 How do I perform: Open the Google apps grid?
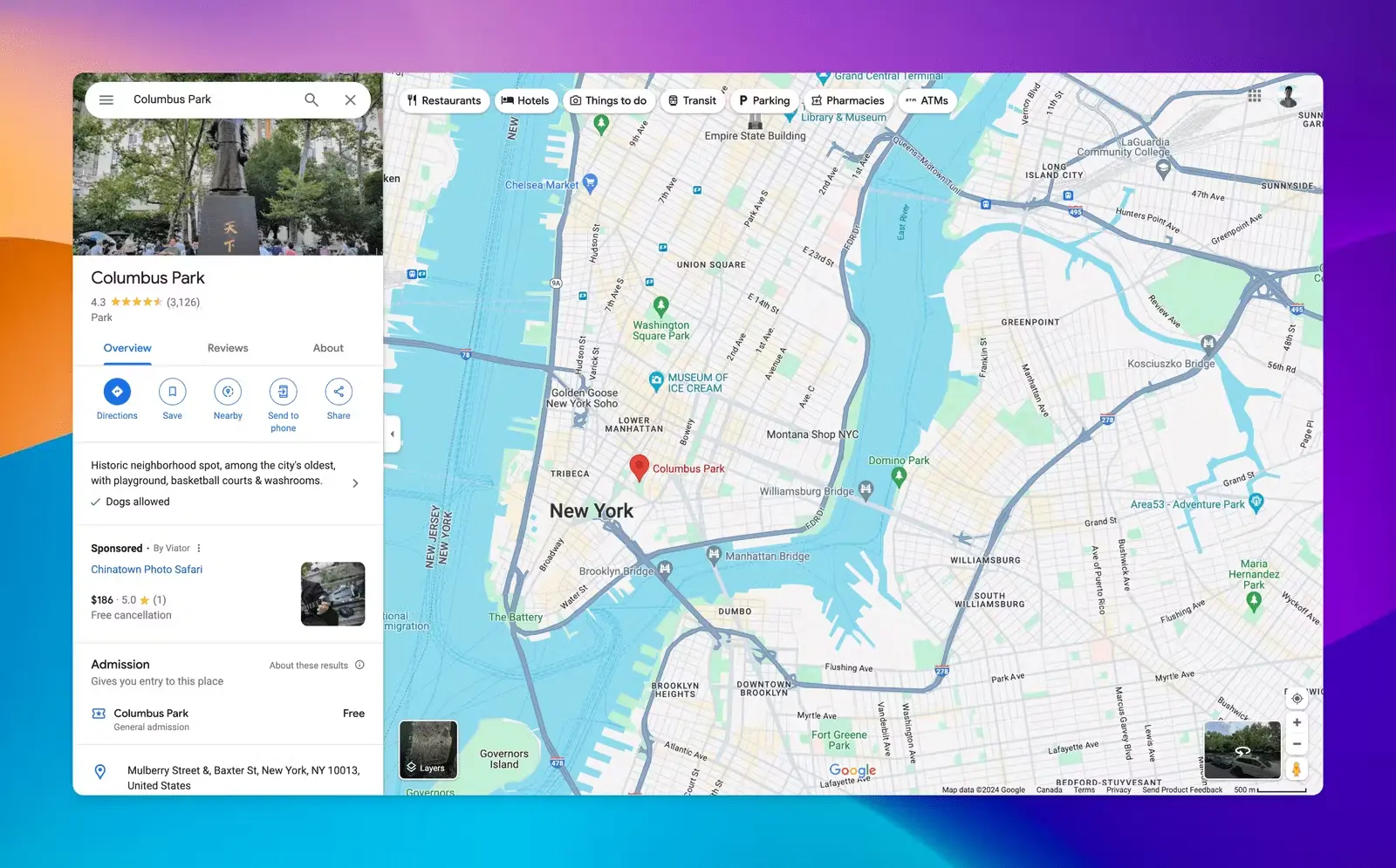(1255, 96)
